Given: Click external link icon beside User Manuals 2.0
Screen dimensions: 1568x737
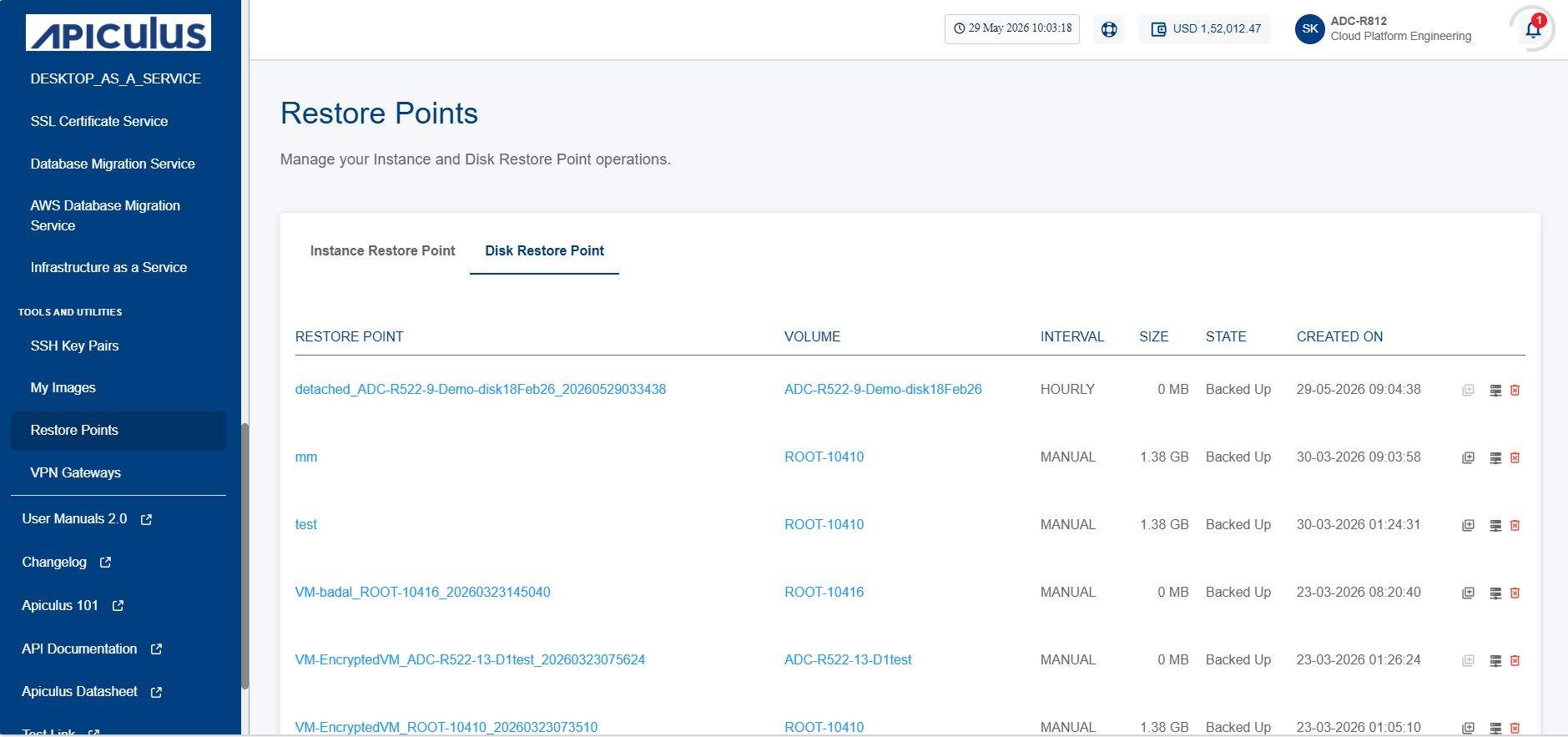Looking at the screenshot, I should coord(146,519).
